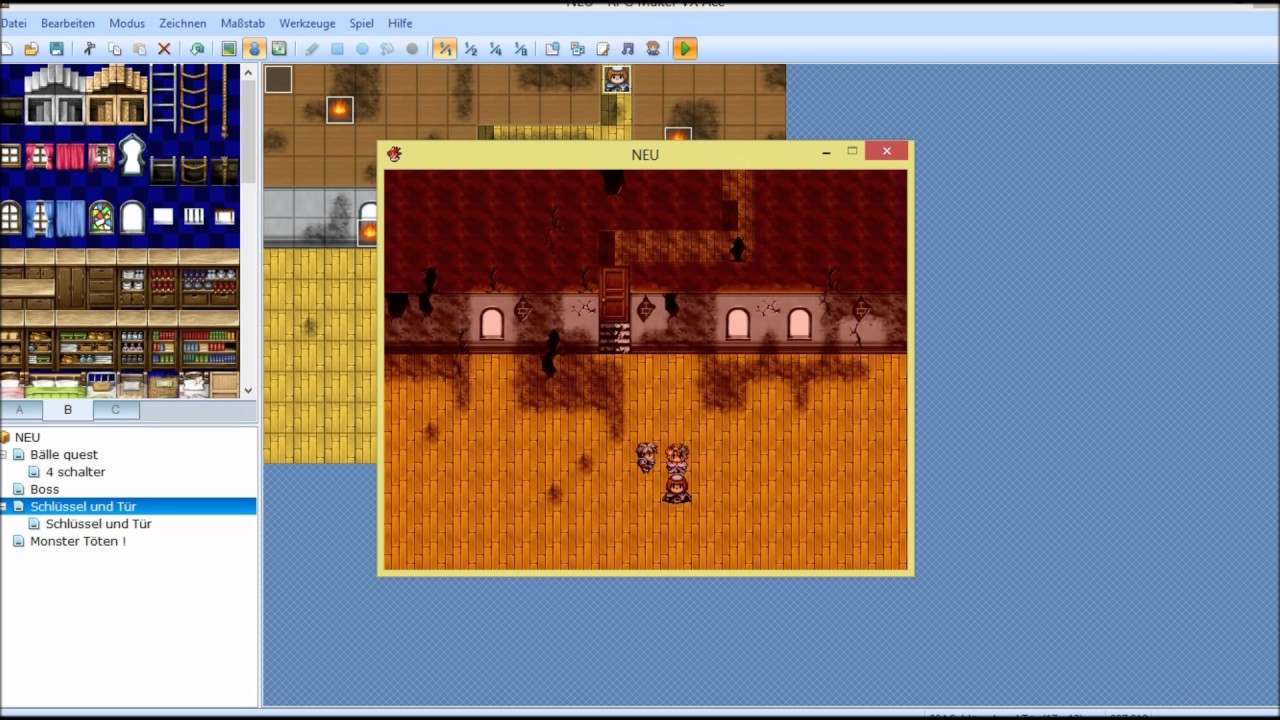Viewport: 1280px width, 720px height.
Task: Select the Ellipse drawing tool
Action: pos(362,48)
